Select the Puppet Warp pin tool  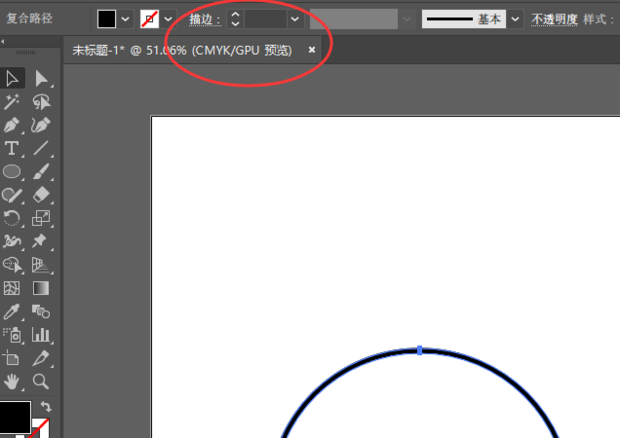click(41, 241)
